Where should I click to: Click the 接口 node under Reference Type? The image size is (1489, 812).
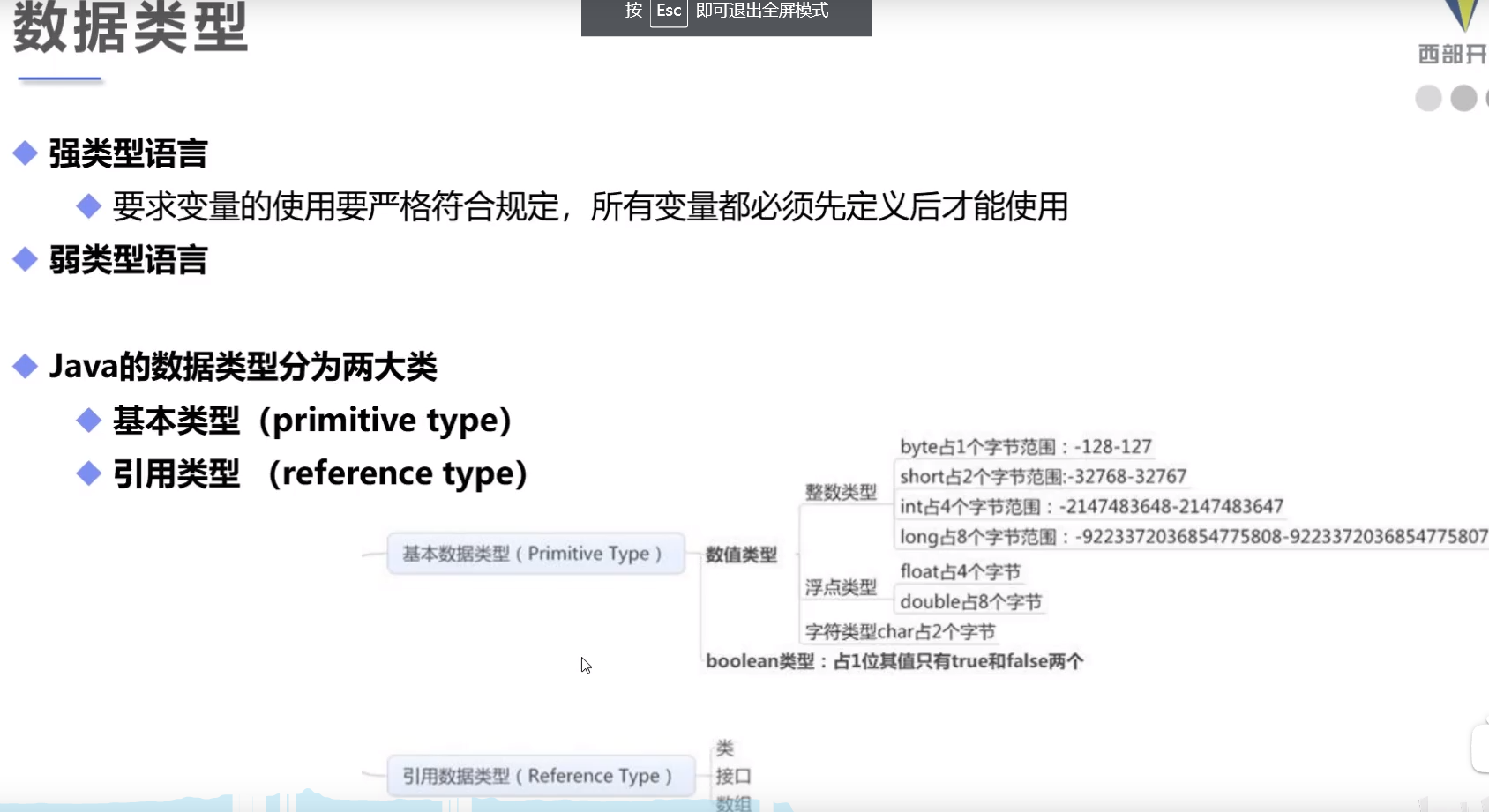733,776
